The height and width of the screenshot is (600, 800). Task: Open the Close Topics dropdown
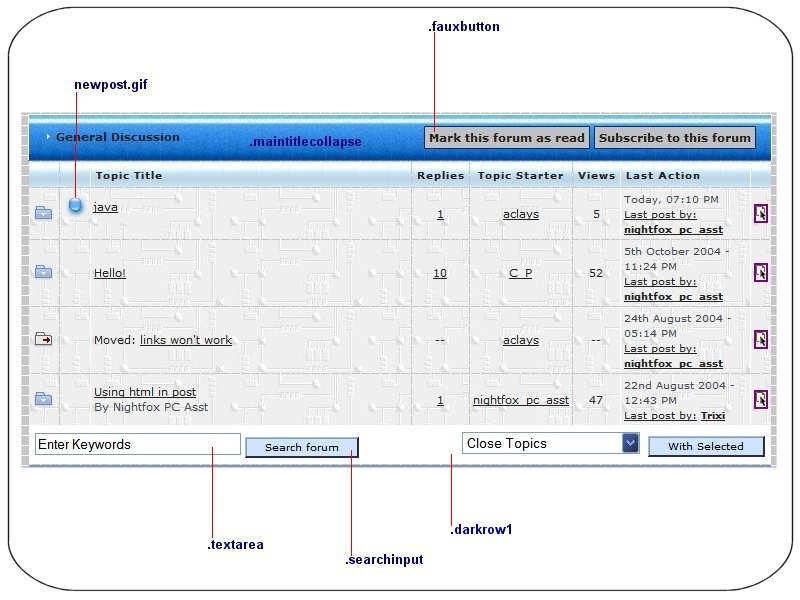pos(541,443)
